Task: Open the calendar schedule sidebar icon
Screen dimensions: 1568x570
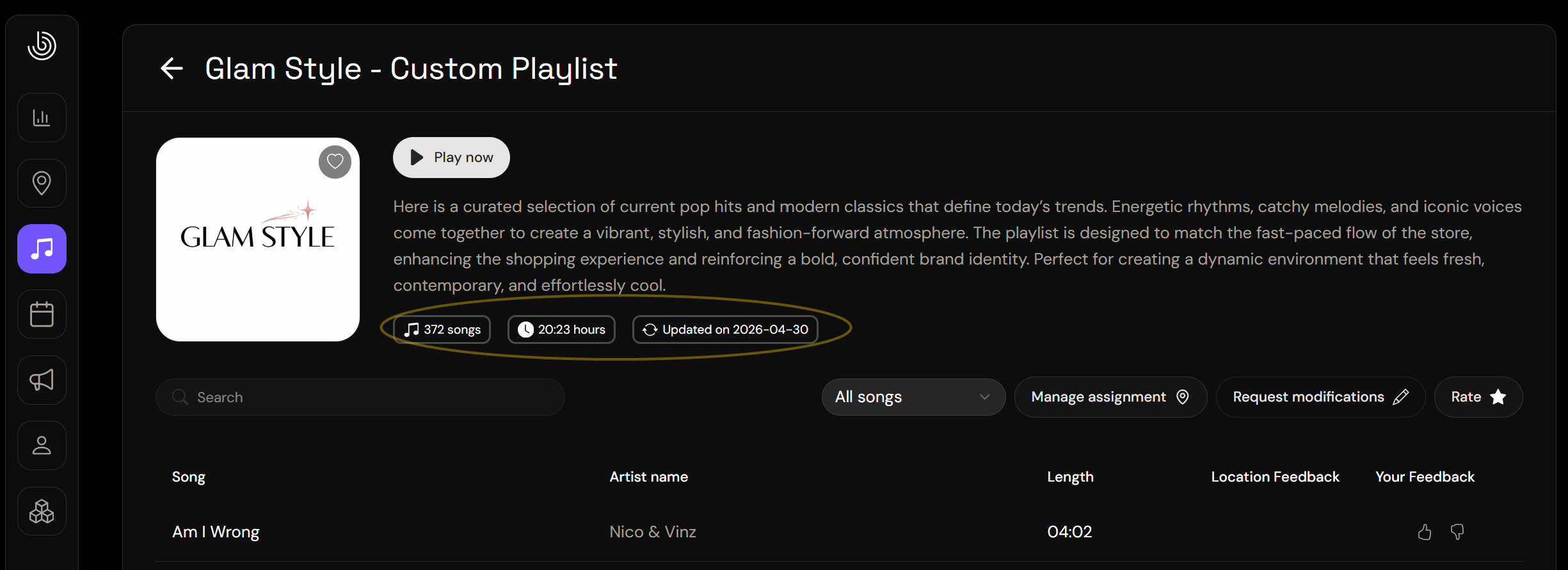Action: point(42,314)
